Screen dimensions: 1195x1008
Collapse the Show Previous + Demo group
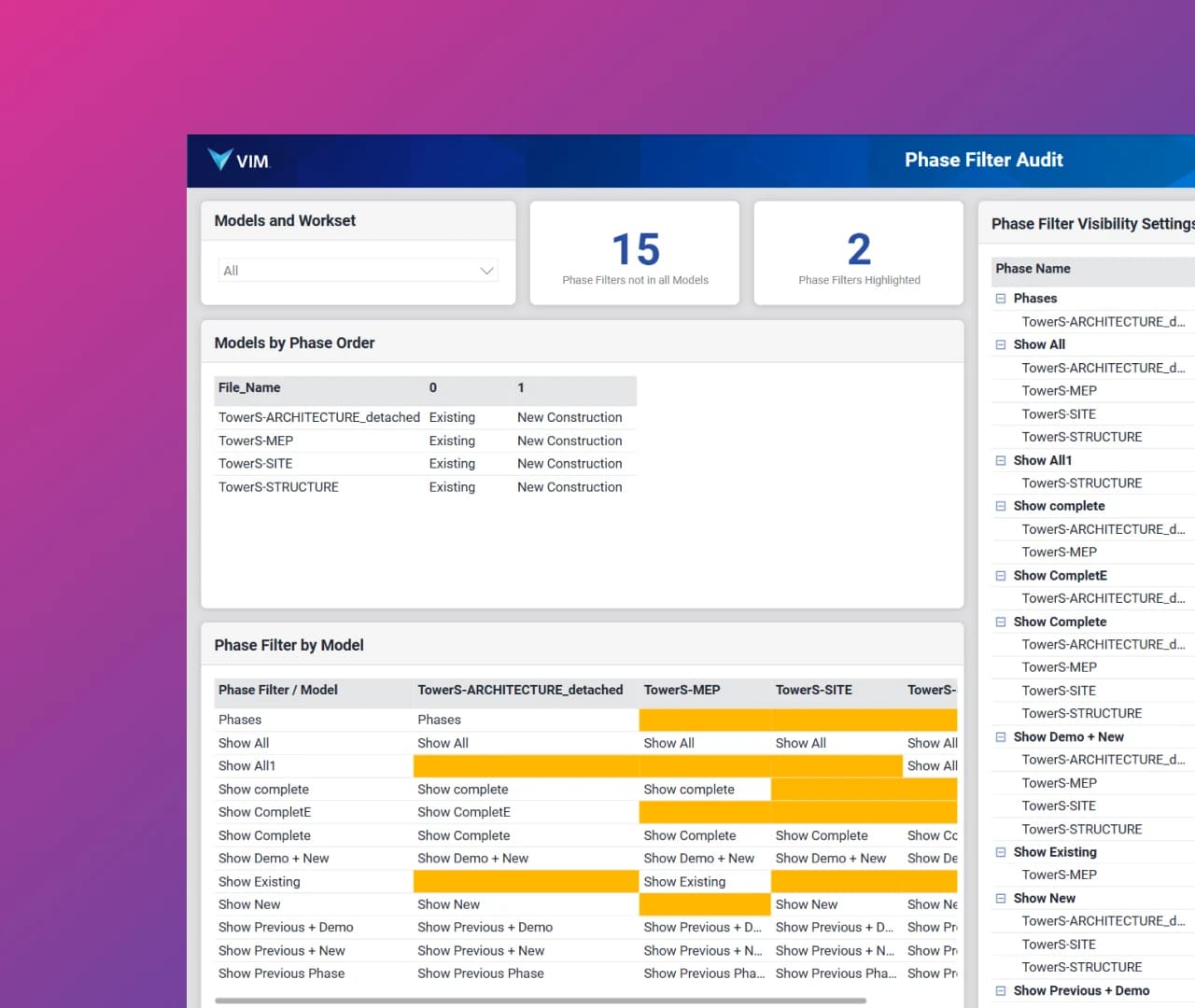click(x=1000, y=990)
